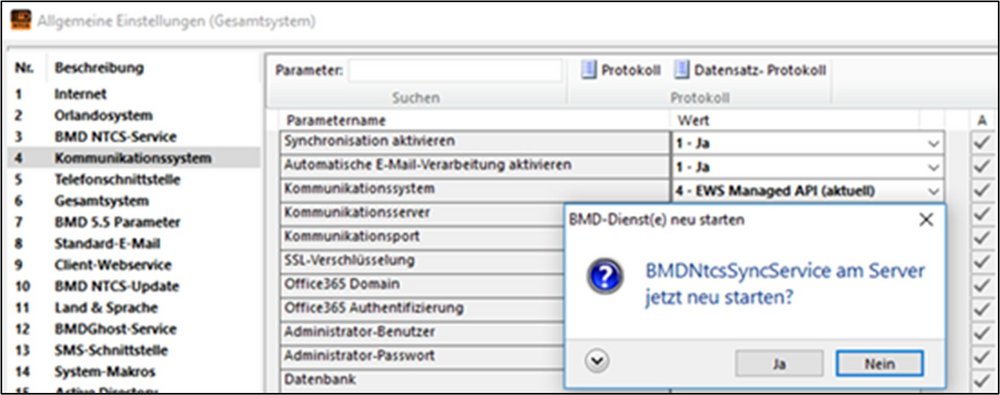Open the Synchronisation aktivieren value dropdown
This screenshot has height=395, width=1000.
[934, 144]
